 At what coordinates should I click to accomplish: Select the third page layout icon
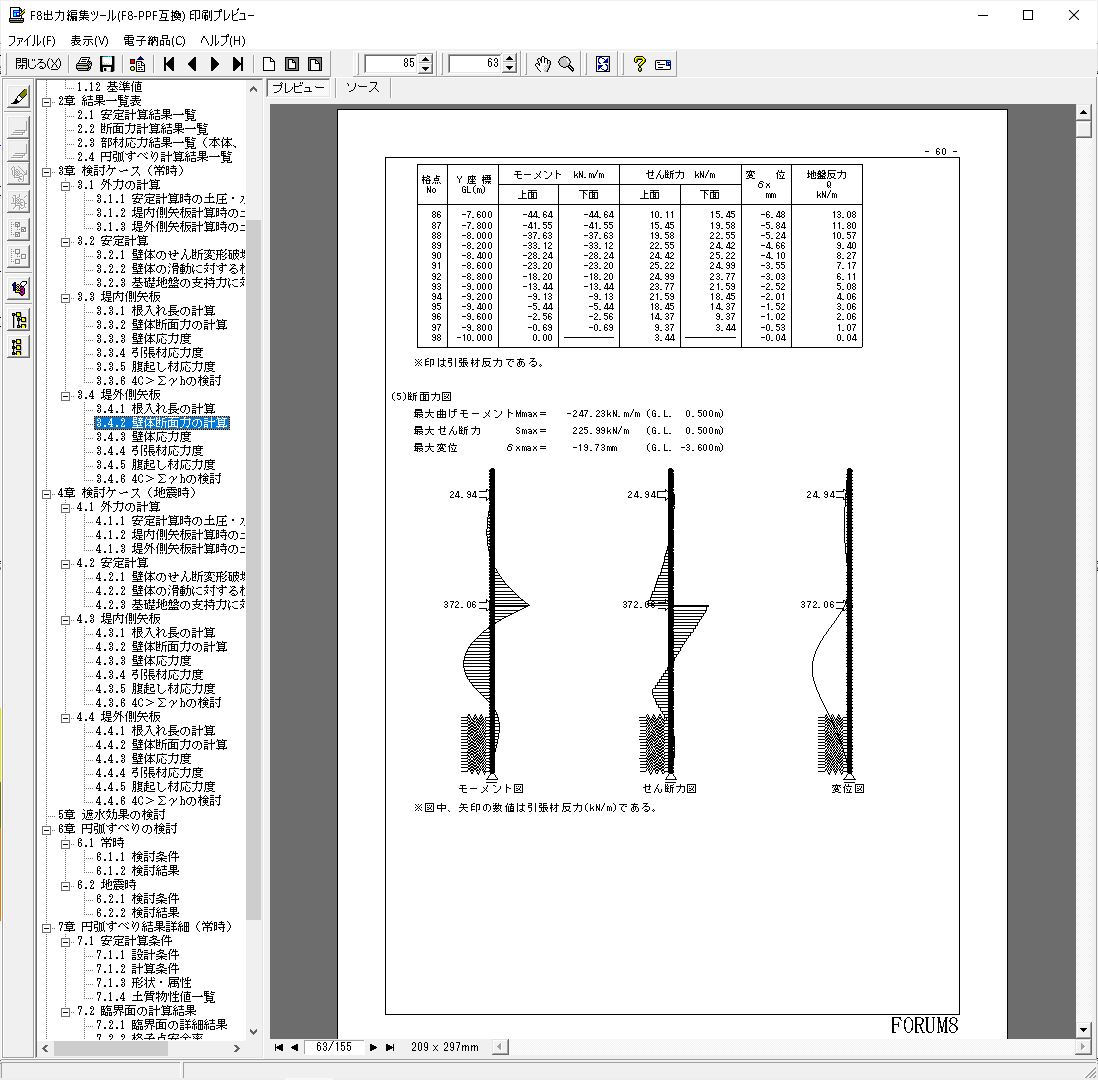click(x=315, y=64)
